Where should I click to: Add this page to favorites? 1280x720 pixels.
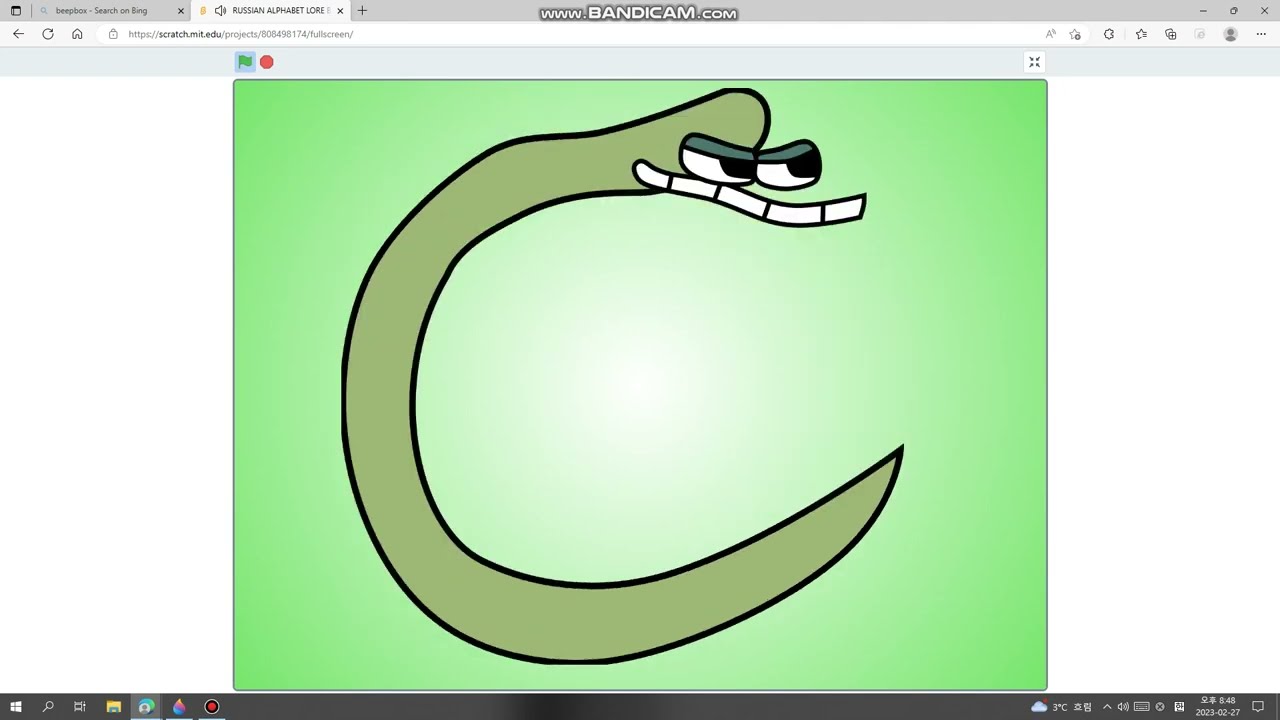1075,34
